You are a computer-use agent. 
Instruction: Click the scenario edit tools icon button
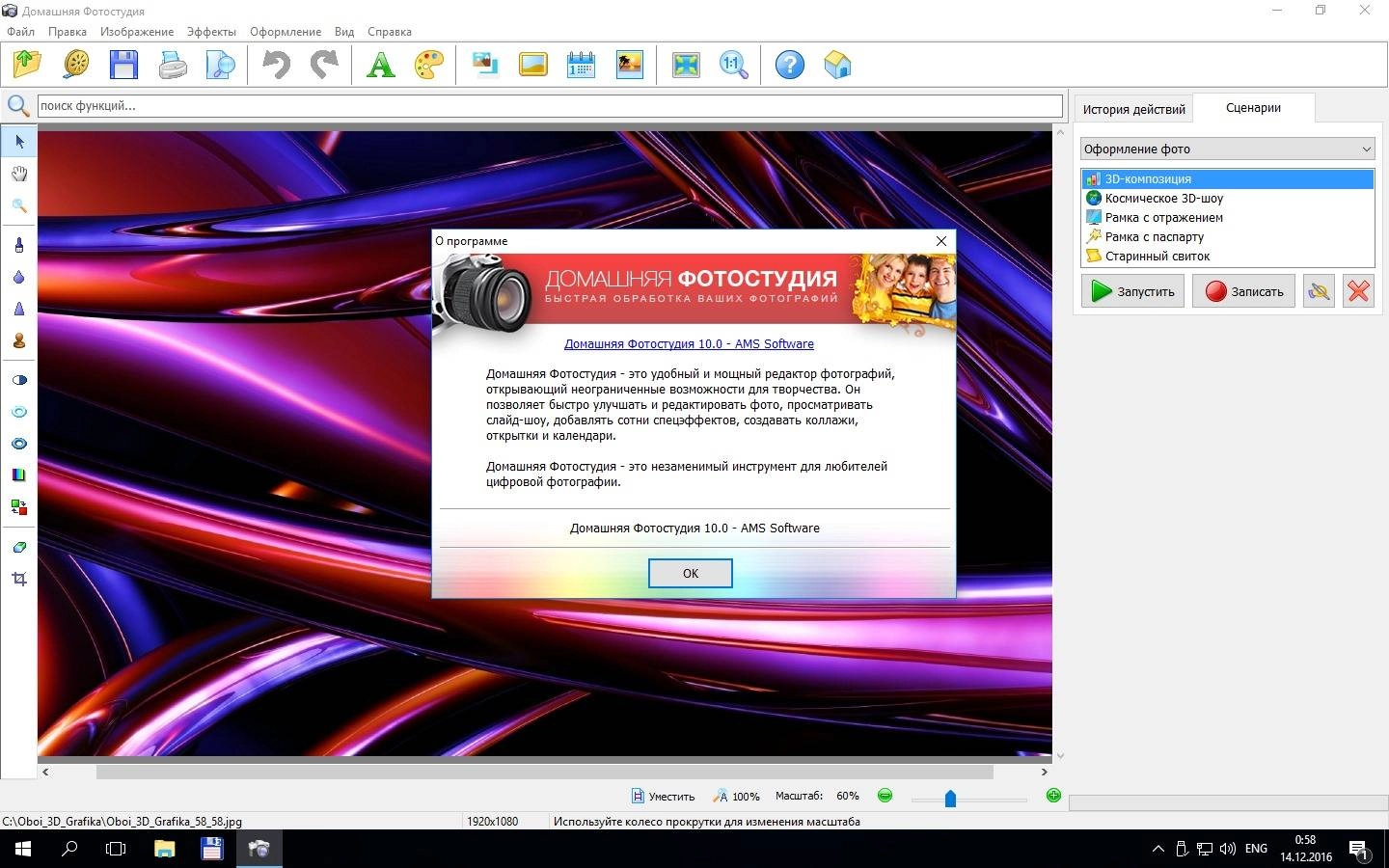1319,291
